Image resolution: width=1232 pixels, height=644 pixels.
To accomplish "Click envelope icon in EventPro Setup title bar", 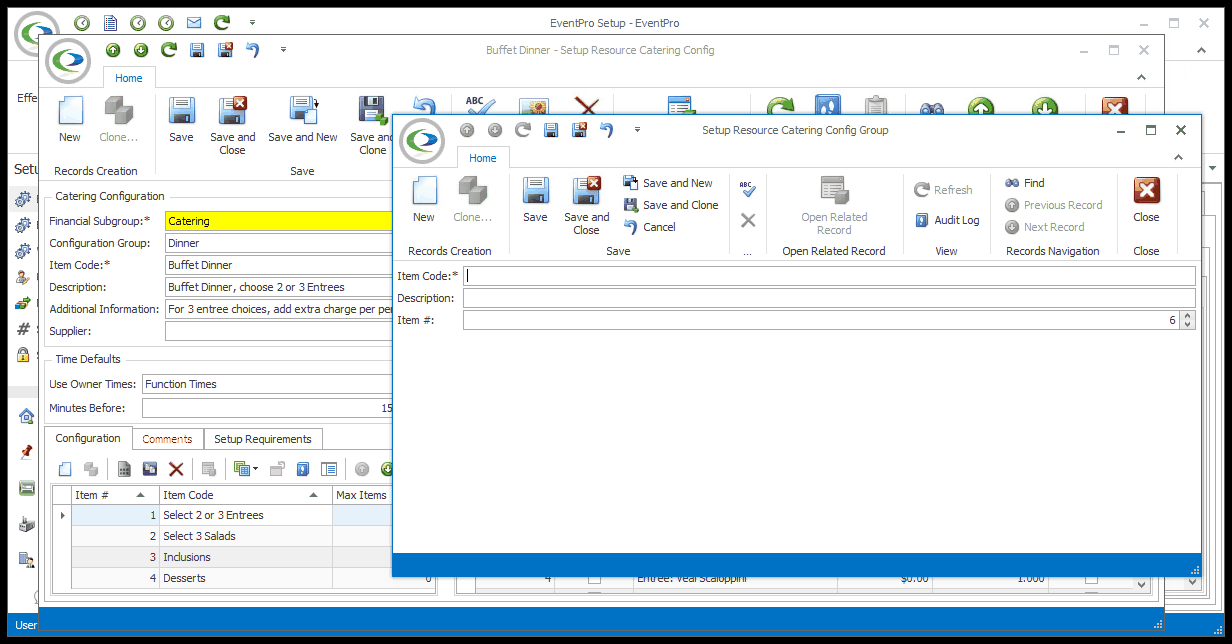I will click(193, 22).
